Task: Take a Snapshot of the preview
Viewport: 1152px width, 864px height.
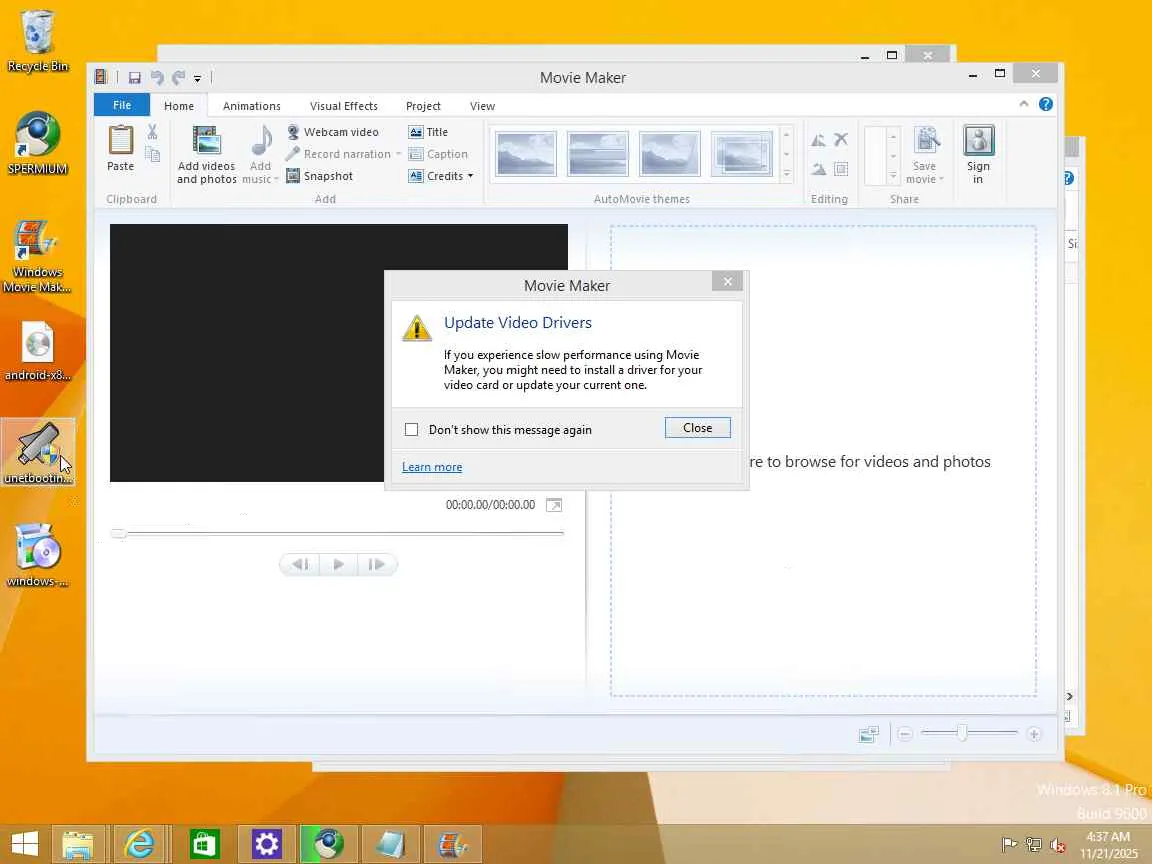Action: pos(320,176)
